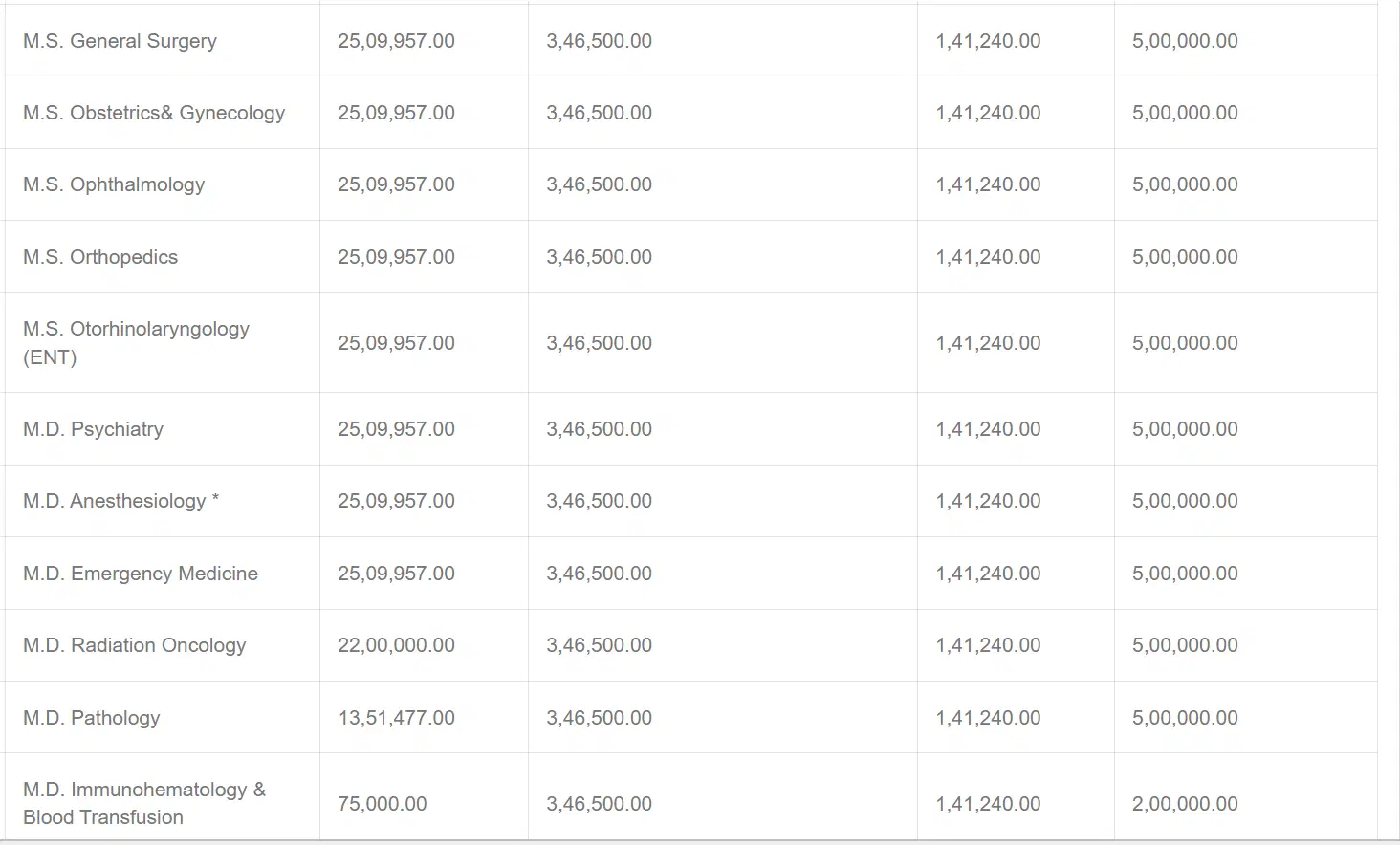1400x845 pixels.
Task: Select the 3,46,500.00 value in Psychiatry row
Action: tap(599, 429)
